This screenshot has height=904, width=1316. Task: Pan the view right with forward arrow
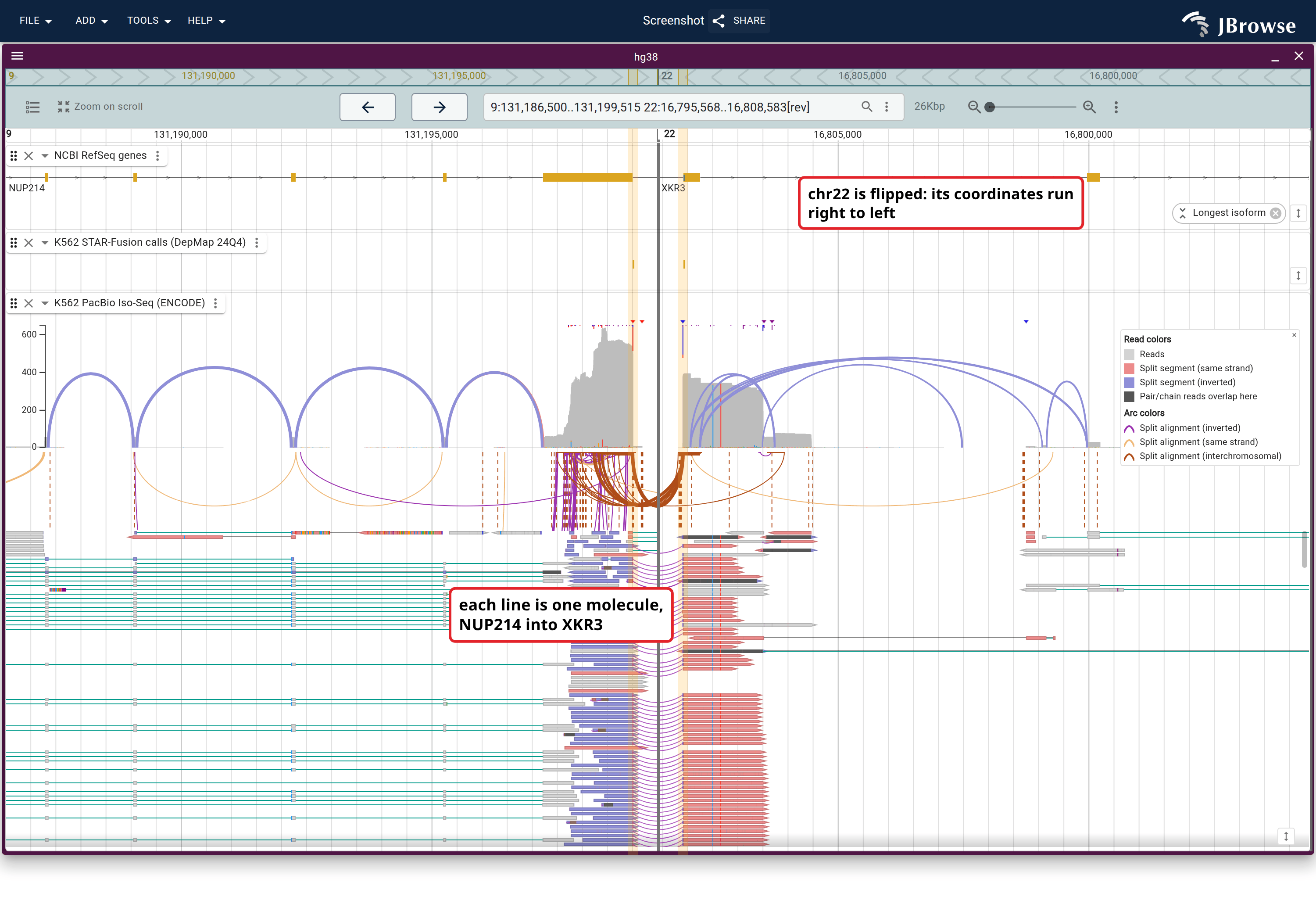pos(440,107)
